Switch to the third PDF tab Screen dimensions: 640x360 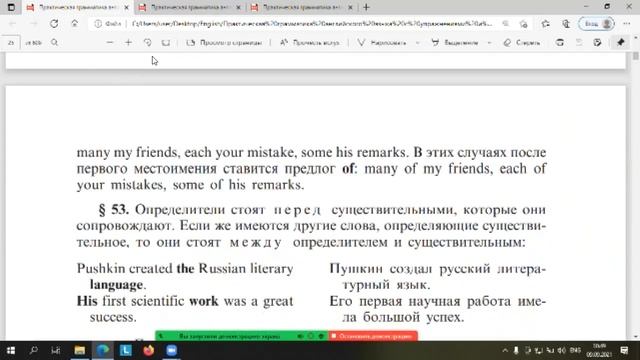tap(302, 7)
